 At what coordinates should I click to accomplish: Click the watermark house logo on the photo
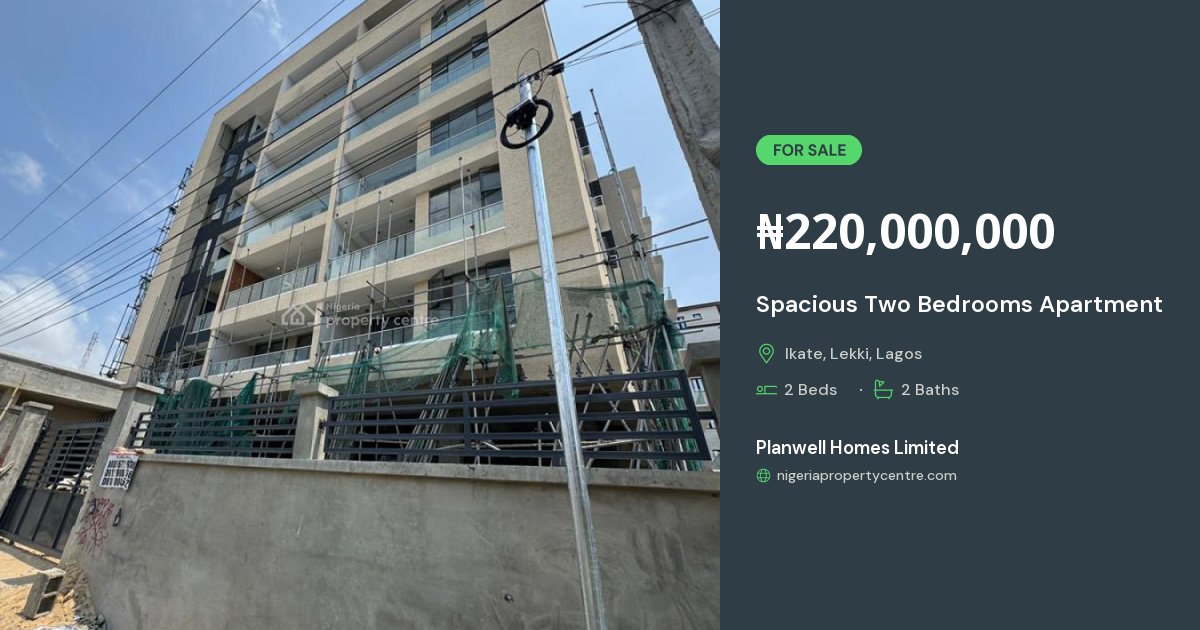pyautogui.click(x=299, y=314)
